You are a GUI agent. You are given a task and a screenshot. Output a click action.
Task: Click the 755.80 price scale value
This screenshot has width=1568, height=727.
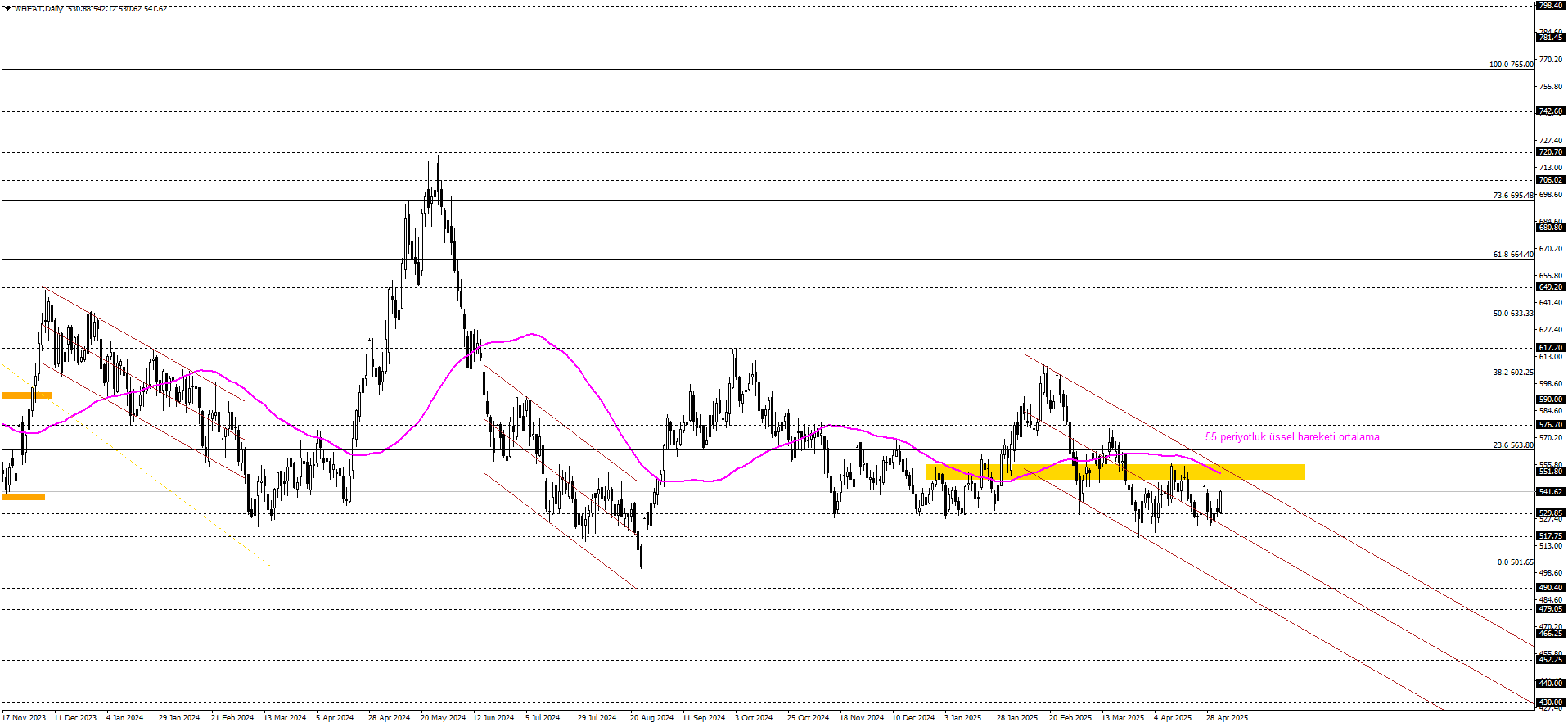pyautogui.click(x=1551, y=87)
